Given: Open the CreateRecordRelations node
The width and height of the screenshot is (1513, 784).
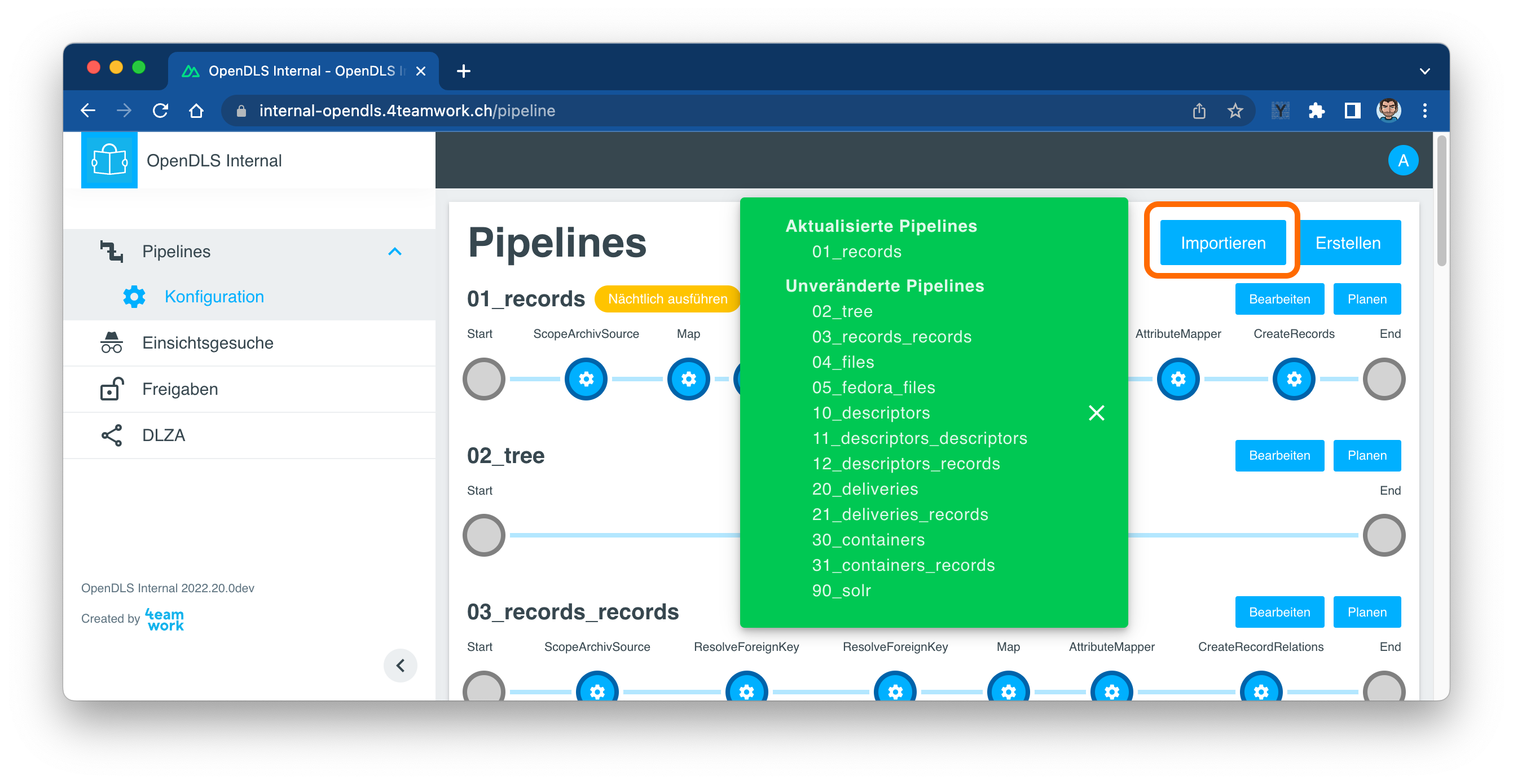Looking at the screenshot, I should (1261, 687).
